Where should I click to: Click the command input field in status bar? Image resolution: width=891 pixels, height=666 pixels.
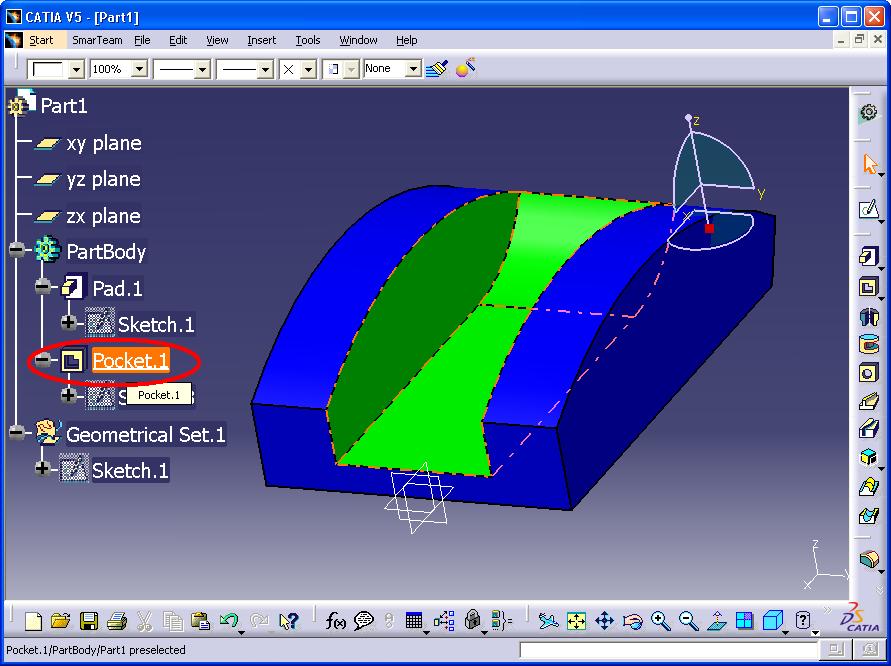click(669, 650)
